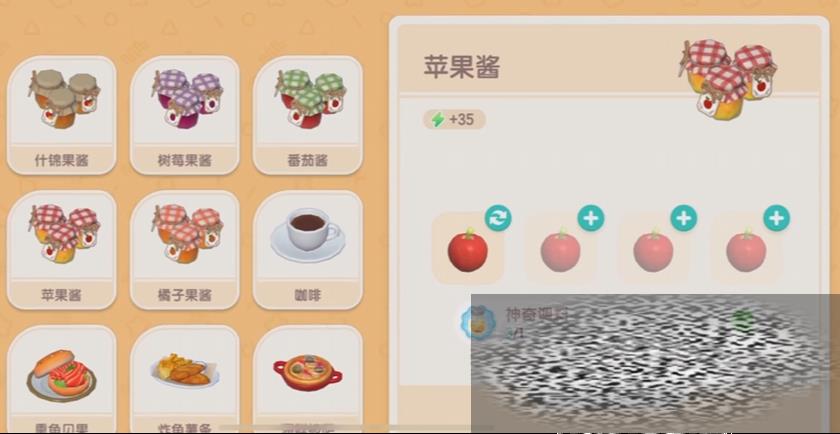840x434 pixels.
Task: Click the filled red apple ingredient
Action: click(x=468, y=250)
